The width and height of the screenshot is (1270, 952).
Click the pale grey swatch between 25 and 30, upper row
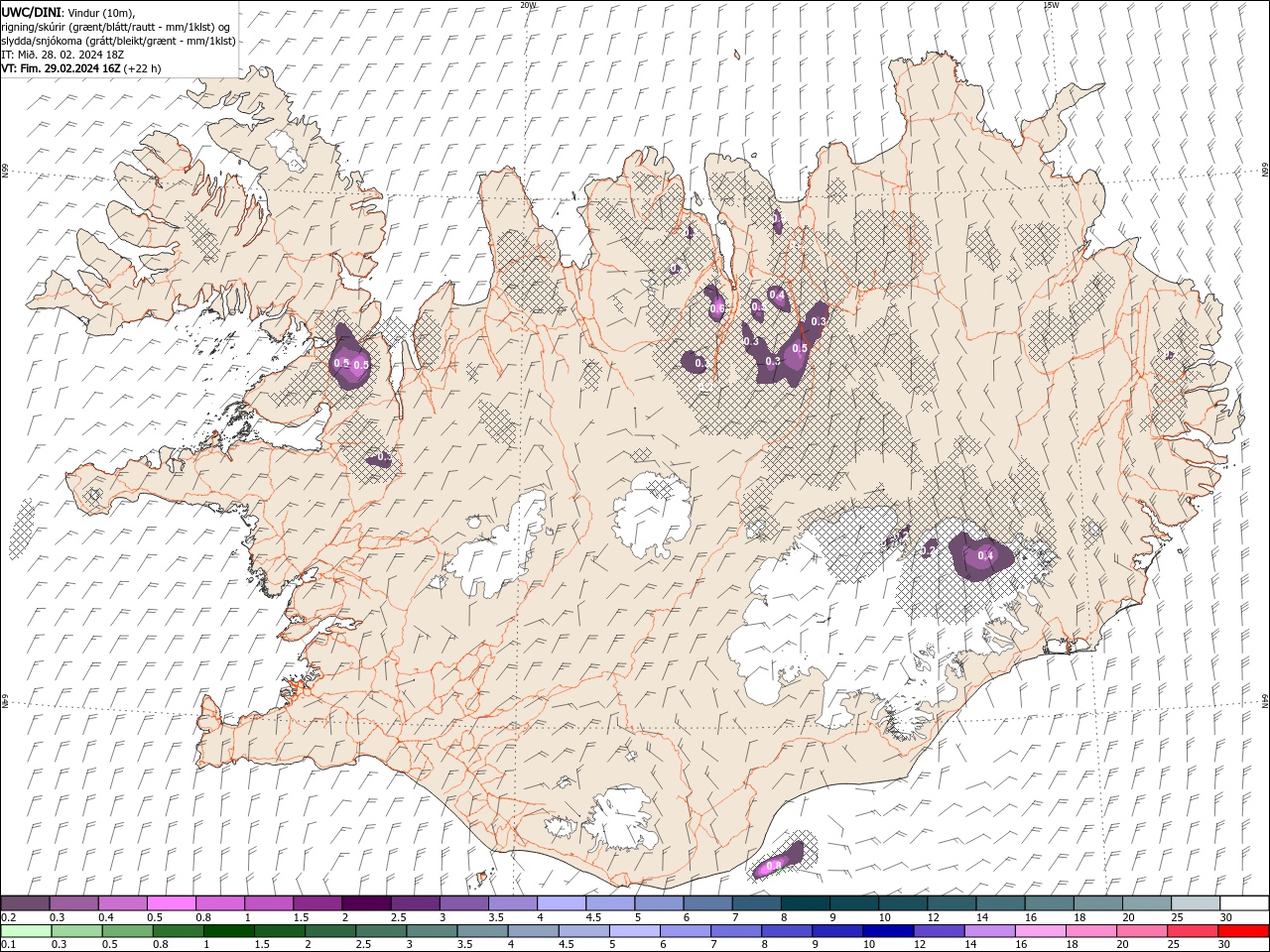click(x=1196, y=903)
